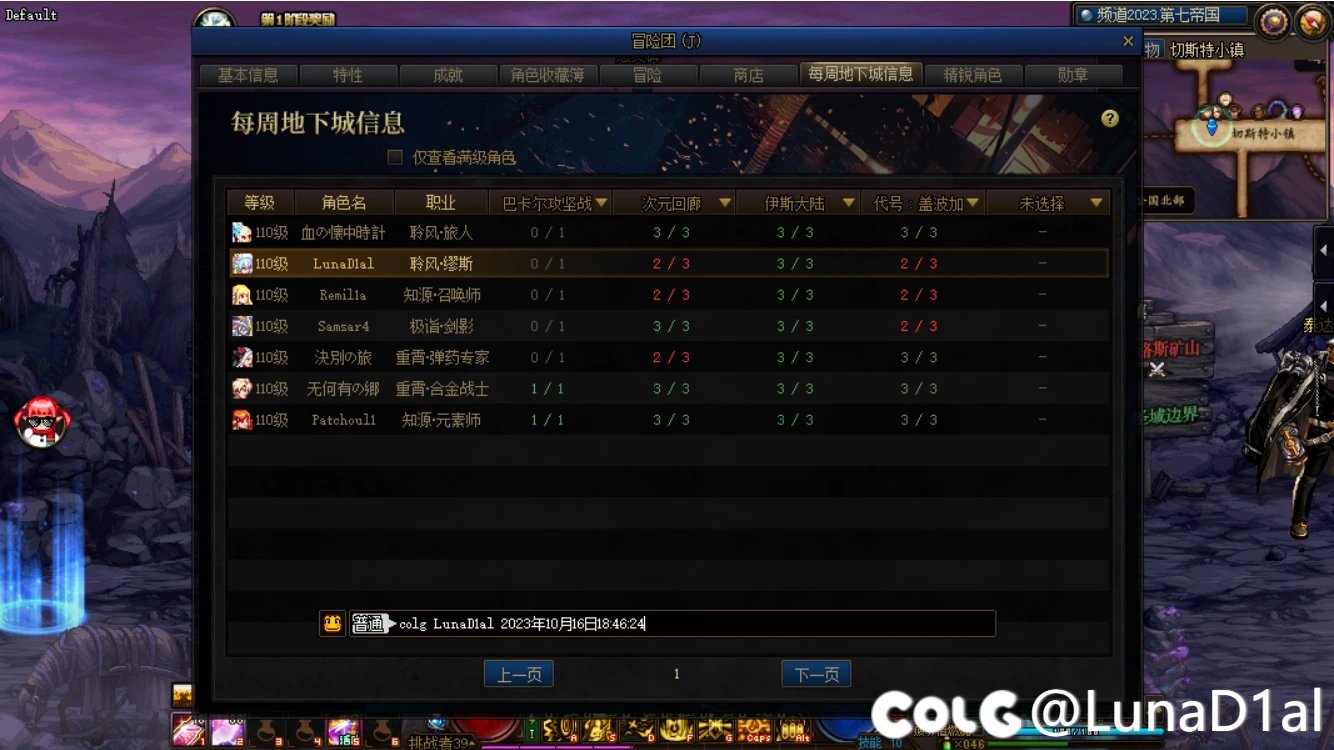Click the avatar icon of 无何有の郷 row
The height and width of the screenshot is (750, 1334).
[x=242, y=388]
